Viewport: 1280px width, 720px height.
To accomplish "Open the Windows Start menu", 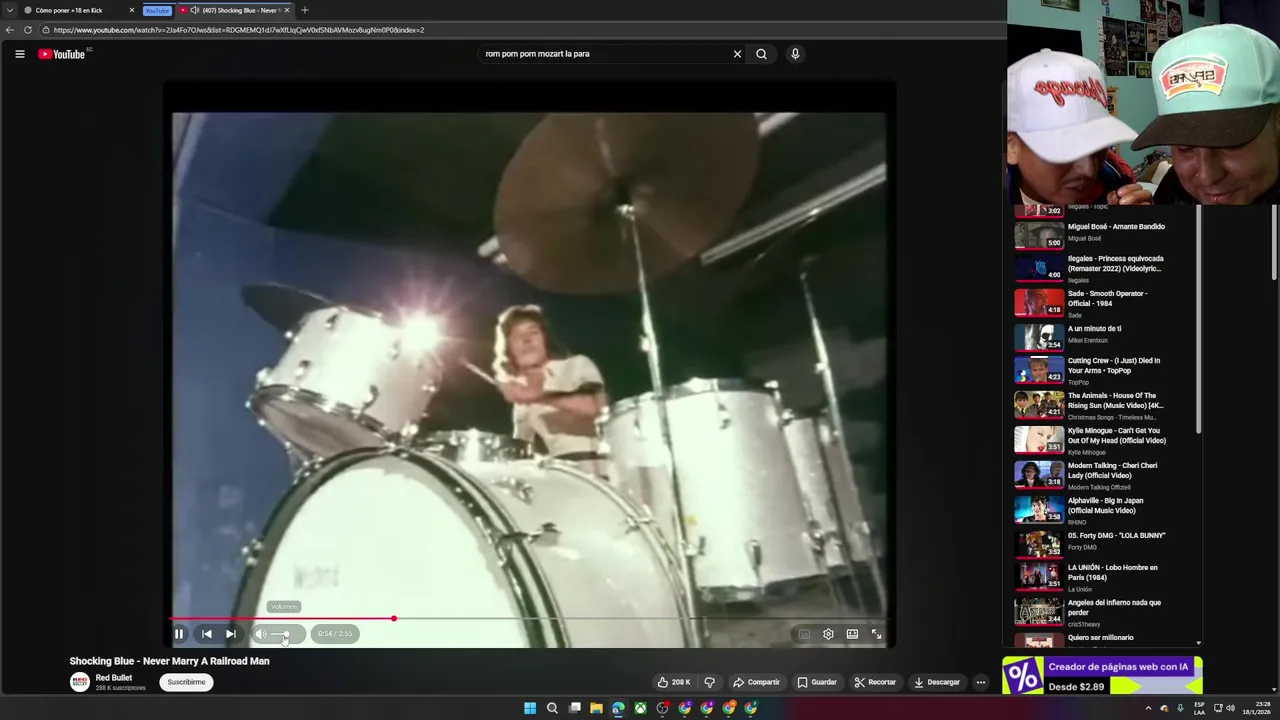I will (530, 708).
